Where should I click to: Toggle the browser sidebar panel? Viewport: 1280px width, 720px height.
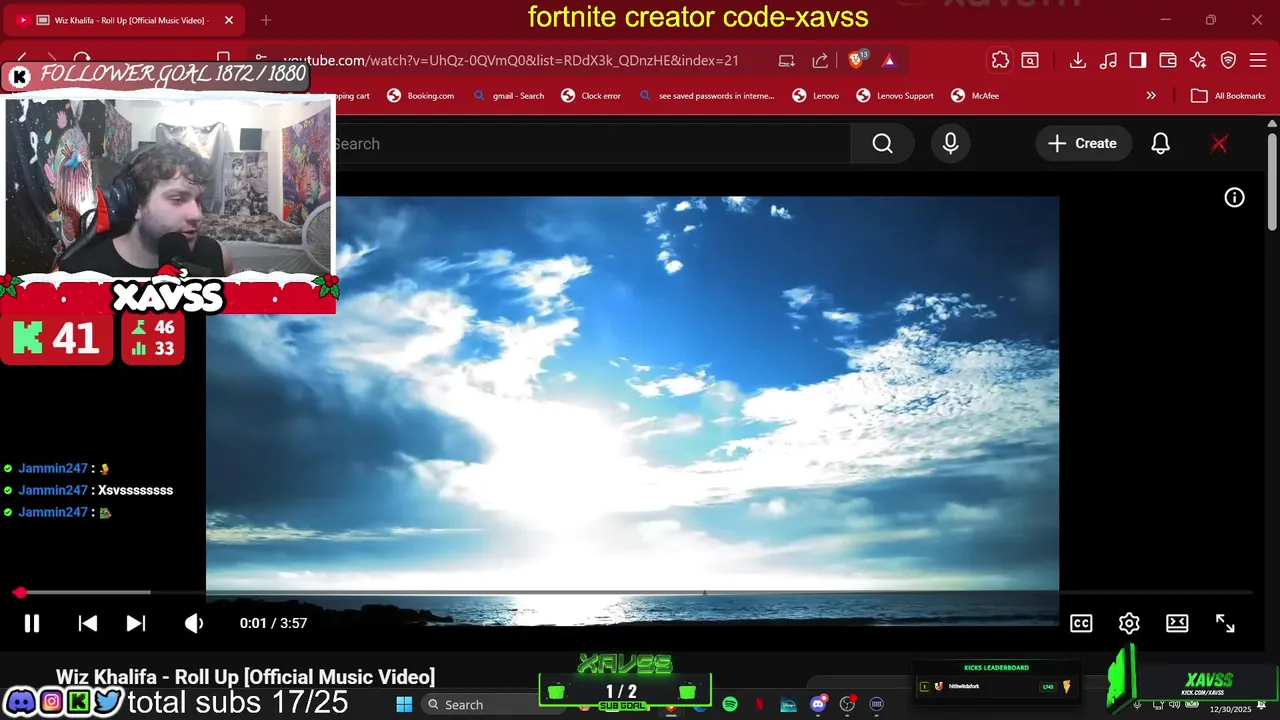(1138, 61)
